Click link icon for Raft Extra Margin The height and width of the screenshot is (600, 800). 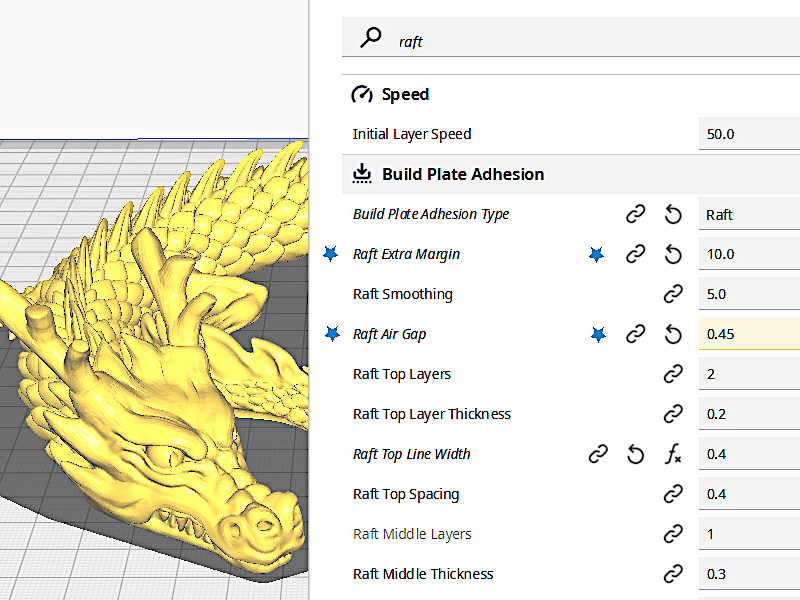pos(636,254)
